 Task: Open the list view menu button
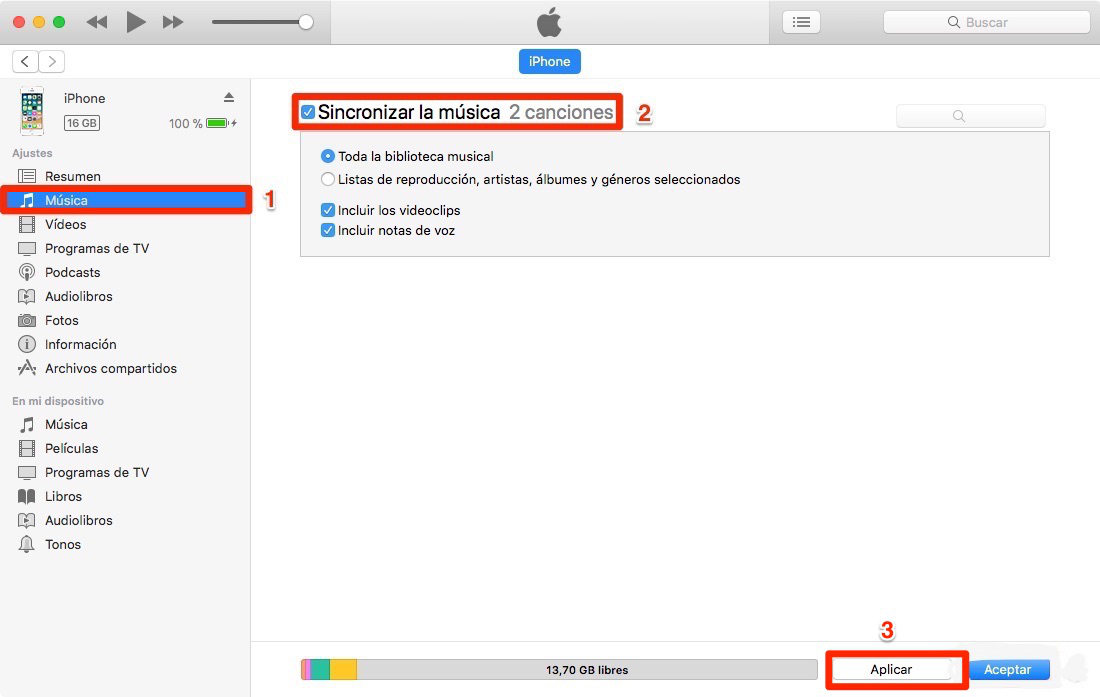801,22
